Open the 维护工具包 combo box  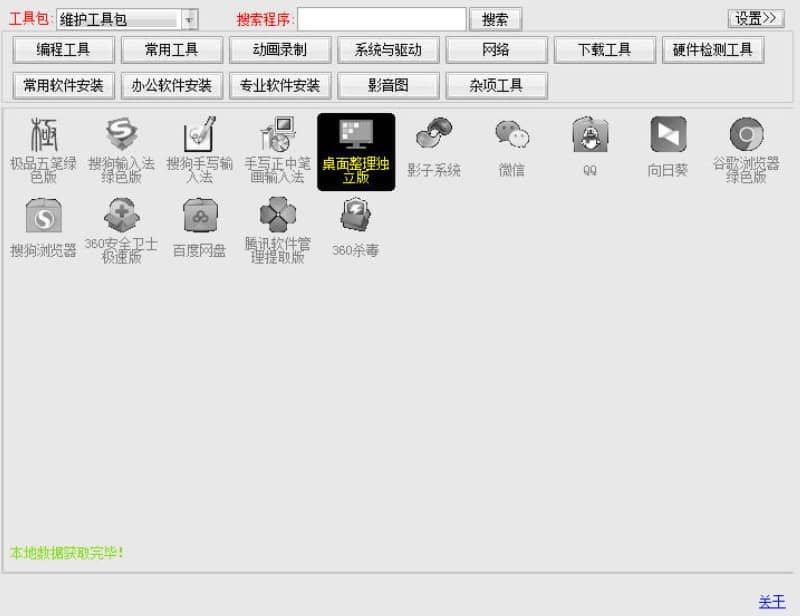click(x=127, y=20)
